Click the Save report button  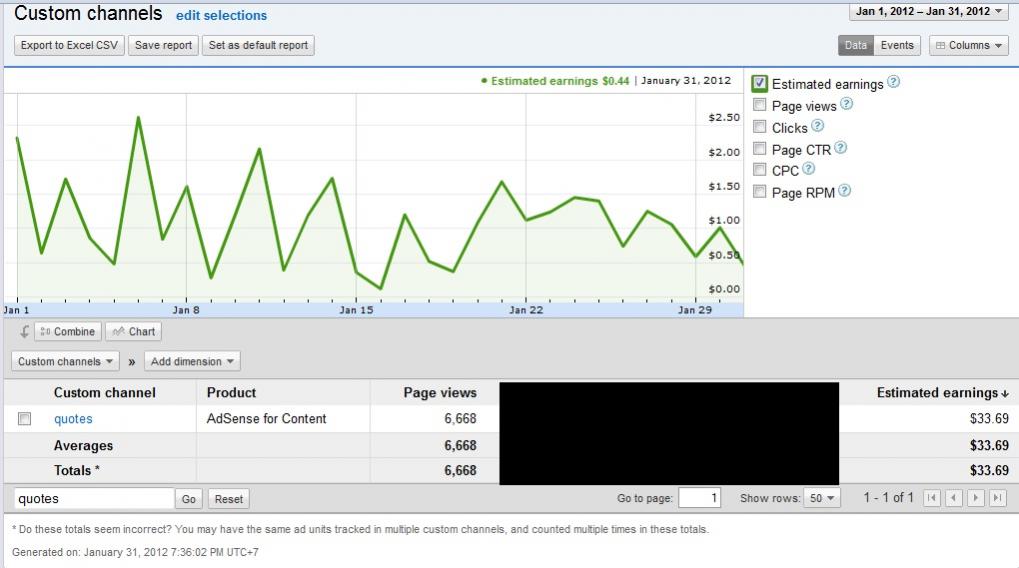point(163,45)
